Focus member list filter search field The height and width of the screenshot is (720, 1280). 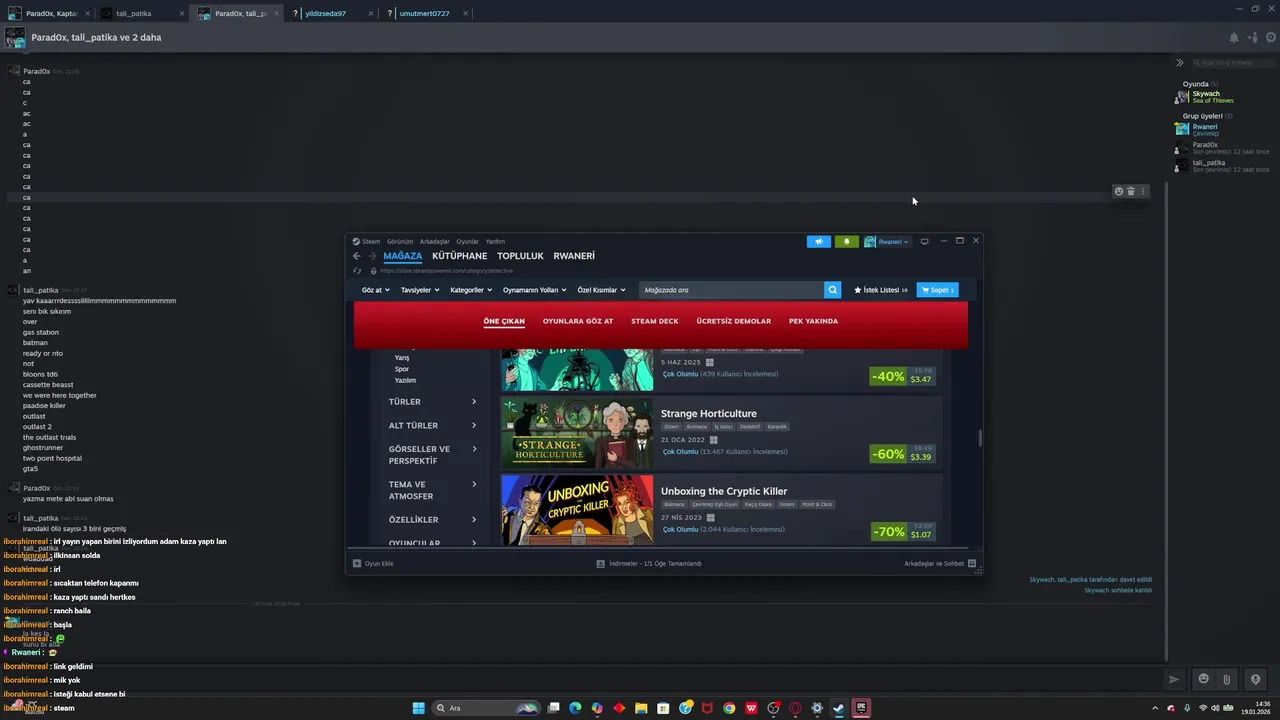click(1232, 63)
